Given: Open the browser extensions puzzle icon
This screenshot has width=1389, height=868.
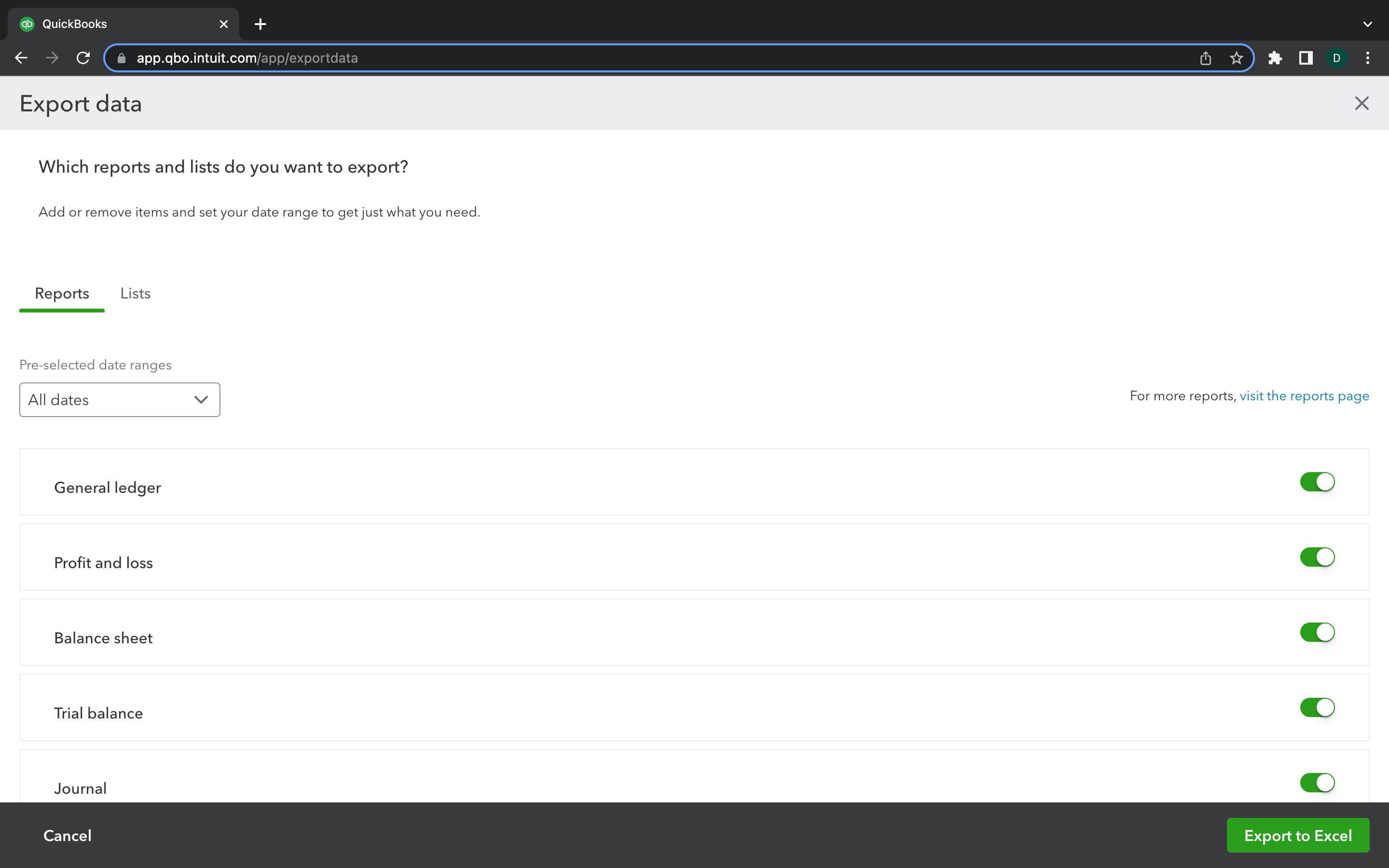Looking at the screenshot, I should point(1275,58).
